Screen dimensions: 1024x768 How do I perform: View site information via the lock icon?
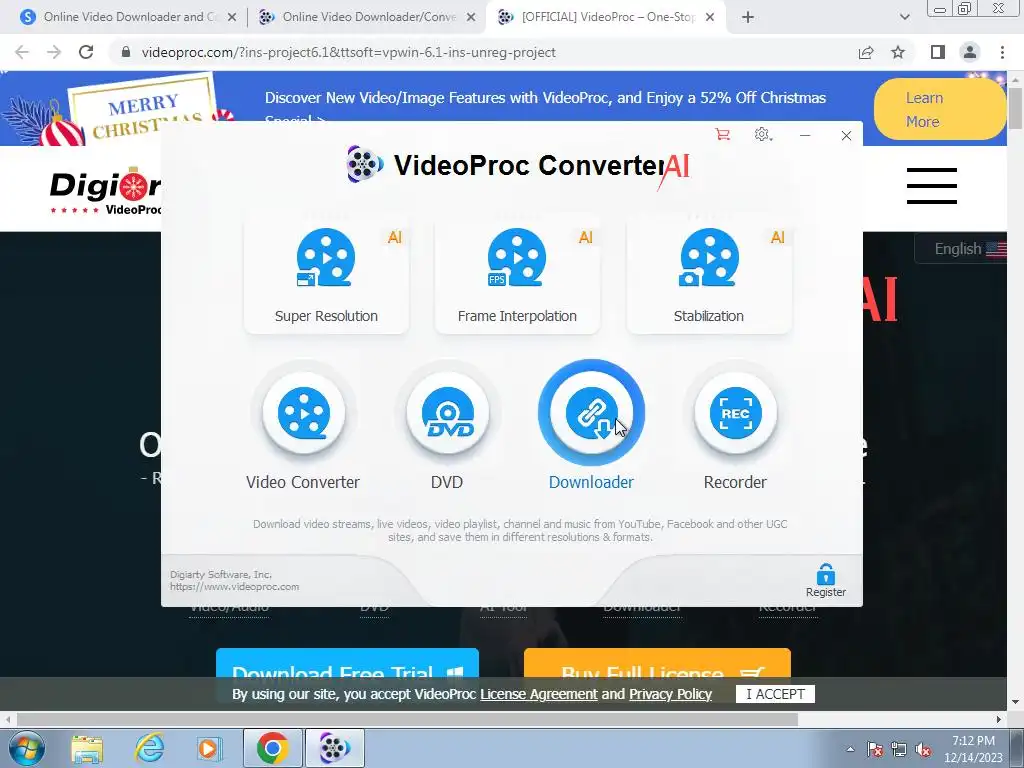point(126,52)
